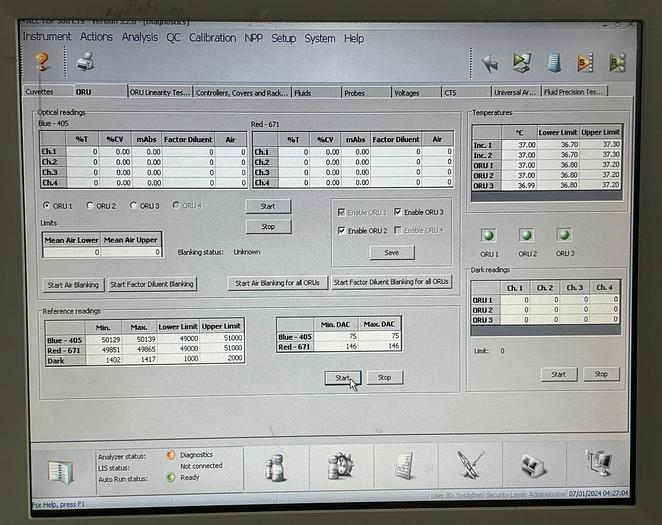Viewport: 662px width, 525px height.
Task: Switch to the Universal Ar... tab
Action: (x=516, y=92)
